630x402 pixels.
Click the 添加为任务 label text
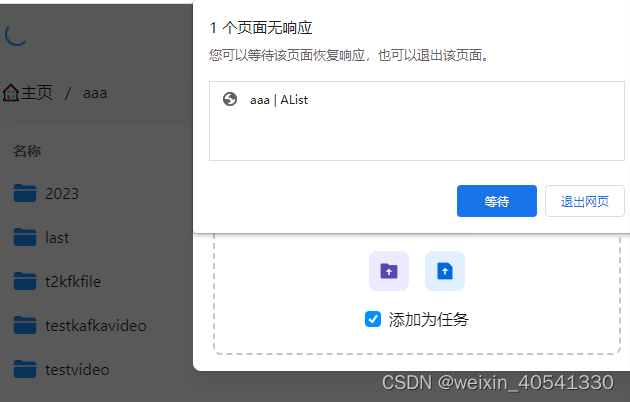pos(428,320)
